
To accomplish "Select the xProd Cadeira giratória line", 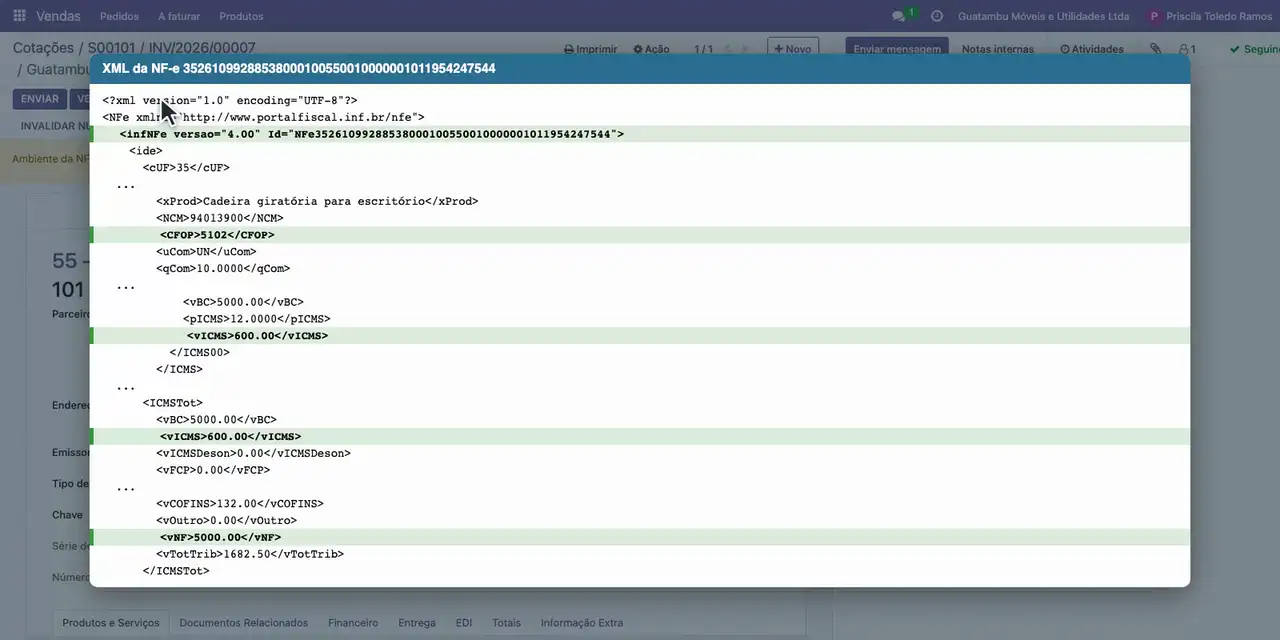I will point(317,201).
